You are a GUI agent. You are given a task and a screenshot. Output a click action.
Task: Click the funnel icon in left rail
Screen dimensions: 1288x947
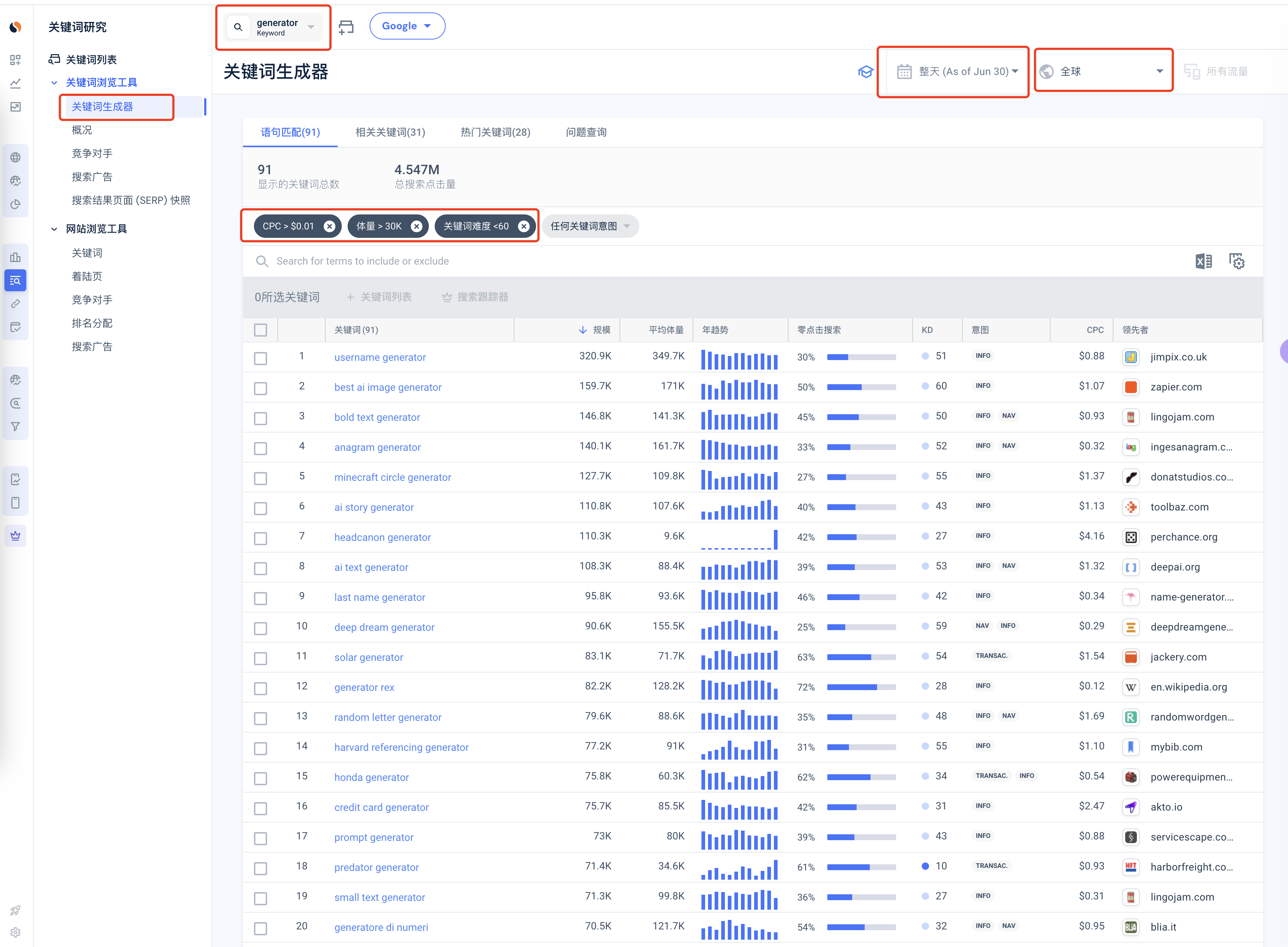click(x=15, y=427)
